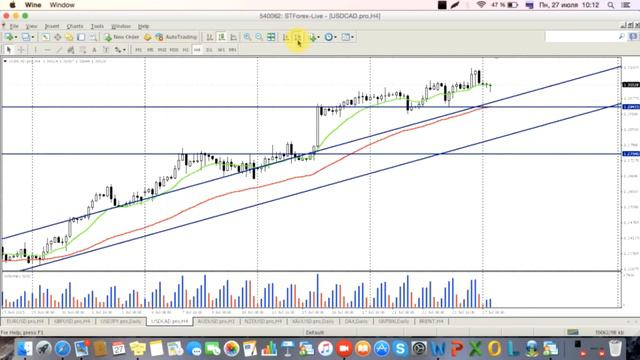Image resolution: width=640 pixels, height=360 pixels.
Task: Open the Strategy Tester icon
Action: [x=93, y=37]
